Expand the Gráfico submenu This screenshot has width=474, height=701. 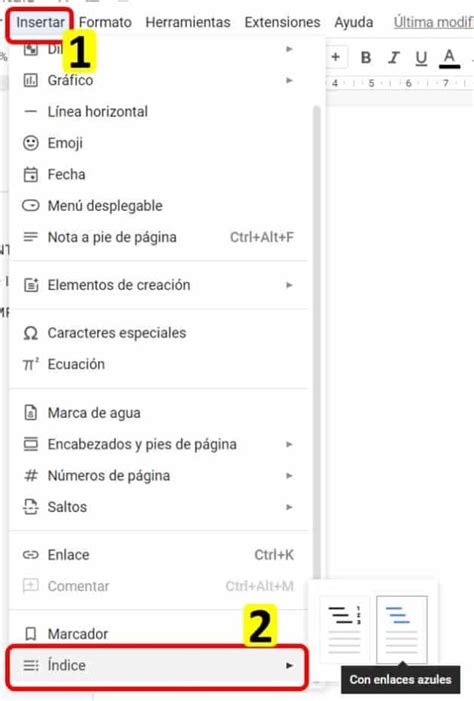tap(159, 80)
